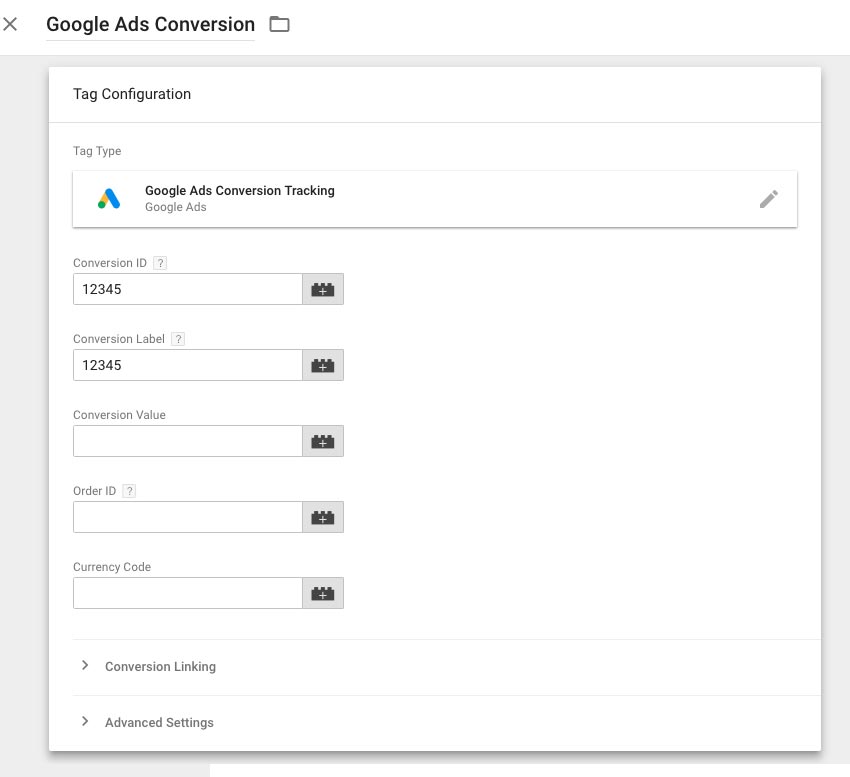Click the Conversion Value input field

(188, 441)
